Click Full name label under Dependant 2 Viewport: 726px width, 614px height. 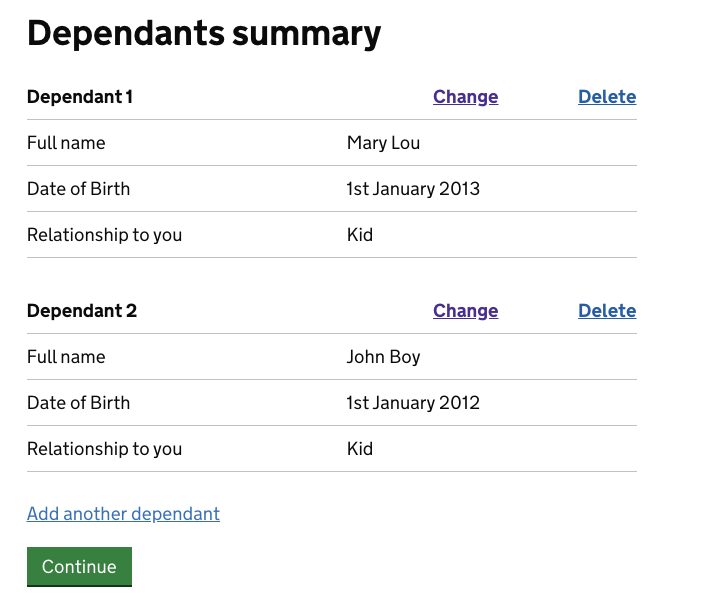click(66, 357)
